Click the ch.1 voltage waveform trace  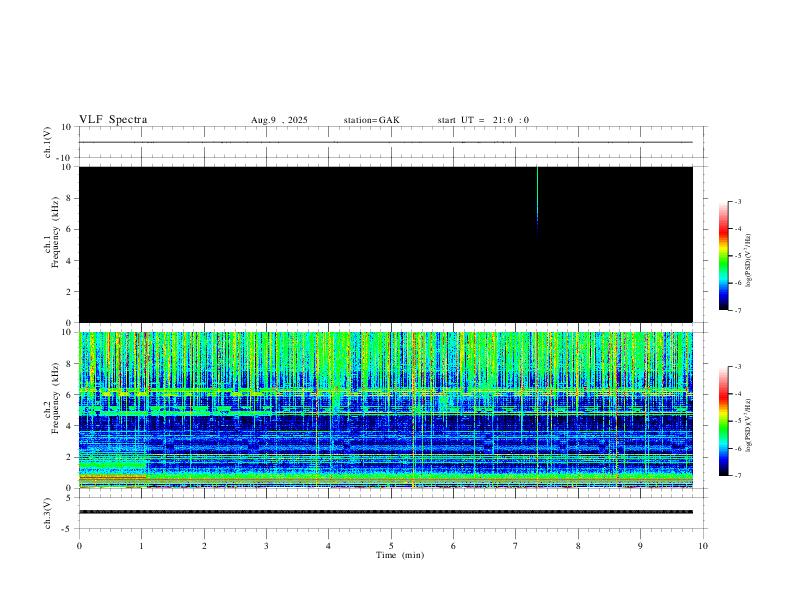pos(386,142)
